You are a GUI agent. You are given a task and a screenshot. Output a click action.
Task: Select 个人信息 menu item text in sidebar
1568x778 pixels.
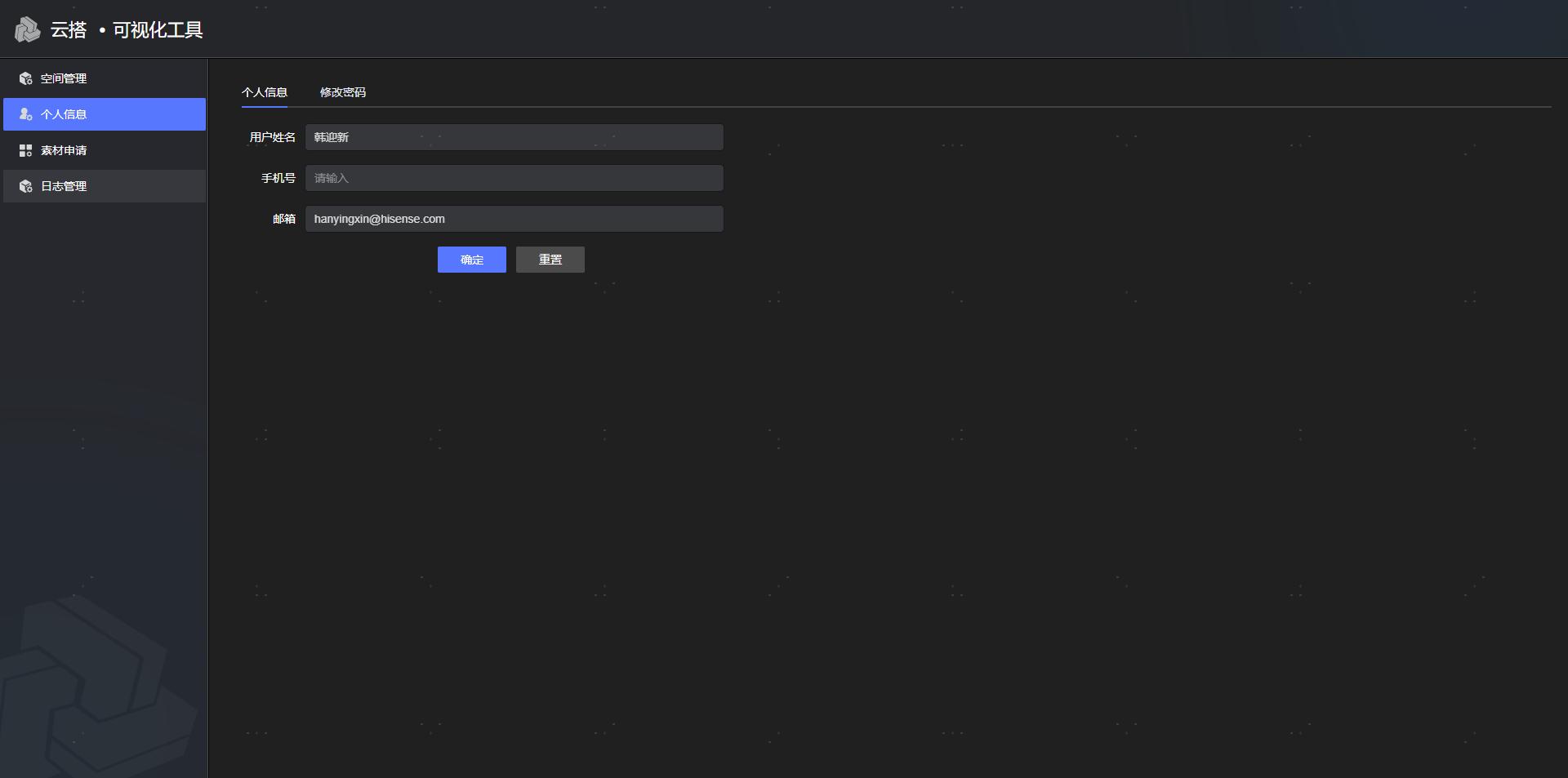coord(64,114)
